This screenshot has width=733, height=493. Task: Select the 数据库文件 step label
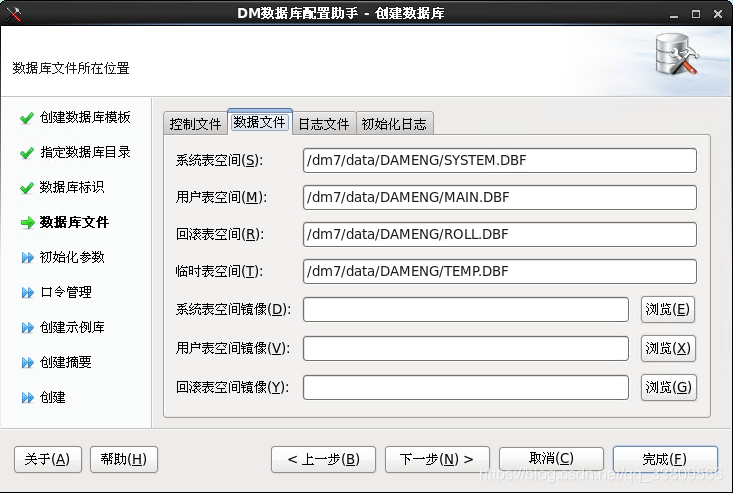[74, 222]
